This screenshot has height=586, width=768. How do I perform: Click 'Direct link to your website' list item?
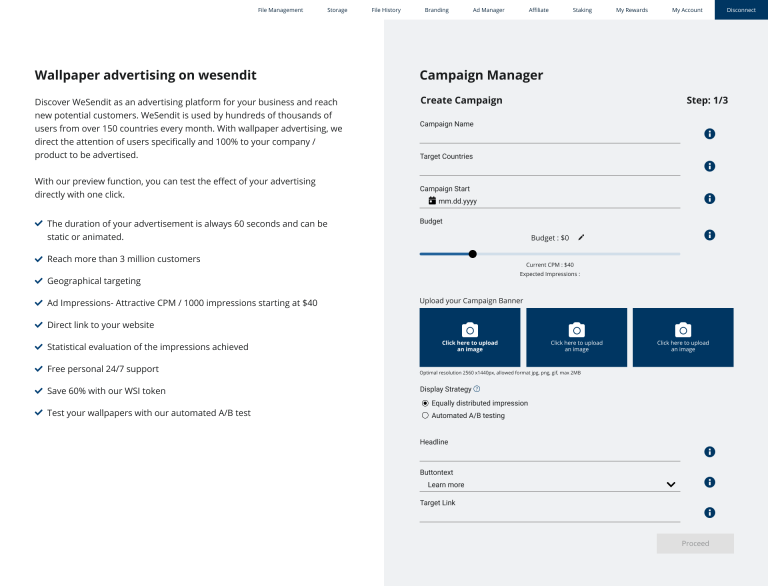[x=100, y=325]
